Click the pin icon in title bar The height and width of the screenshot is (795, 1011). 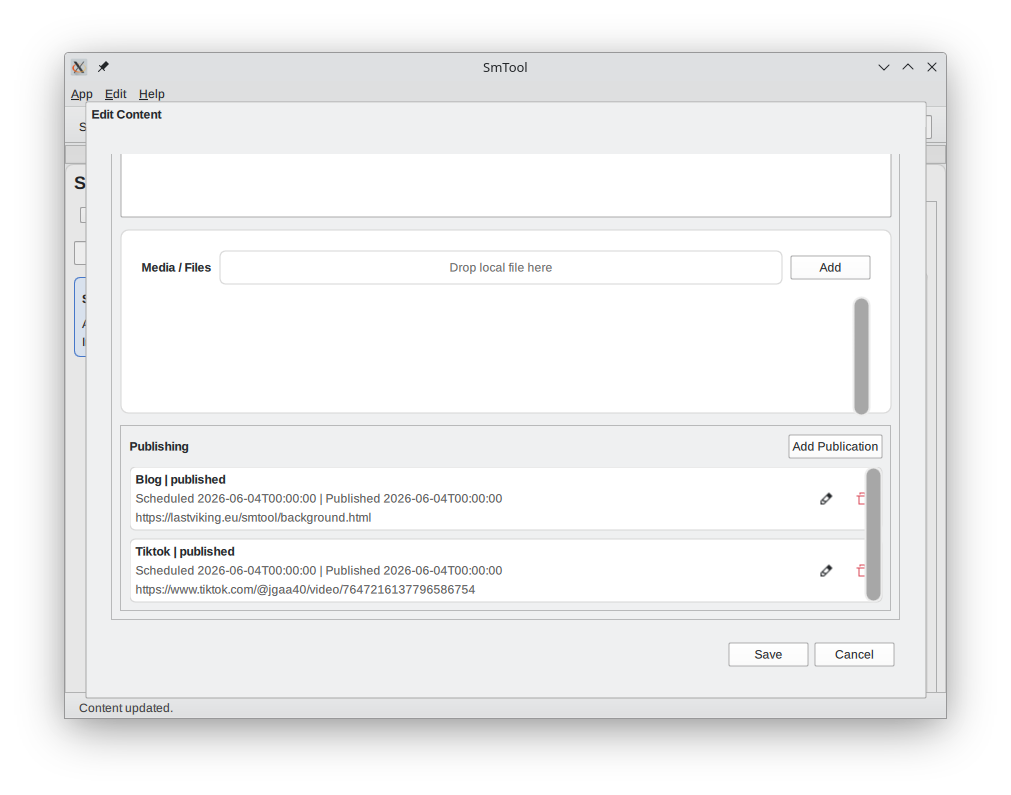[103, 67]
